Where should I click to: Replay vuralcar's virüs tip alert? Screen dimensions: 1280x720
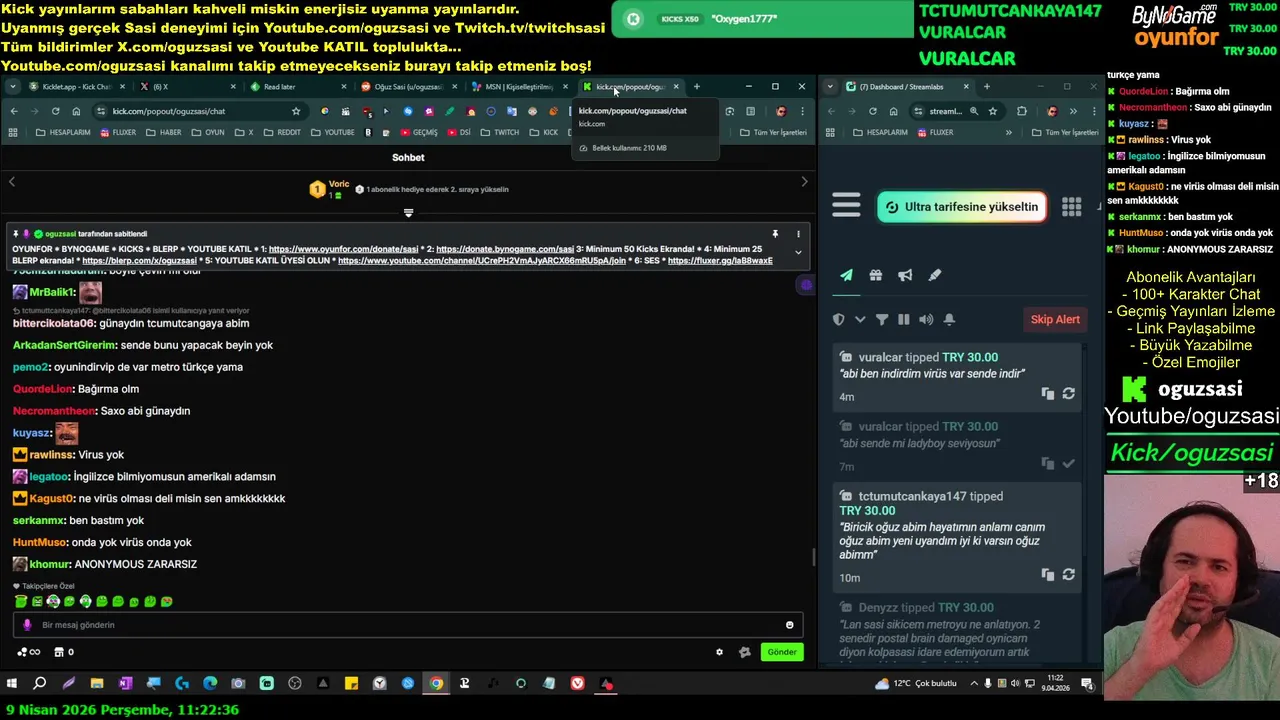tap(1068, 394)
